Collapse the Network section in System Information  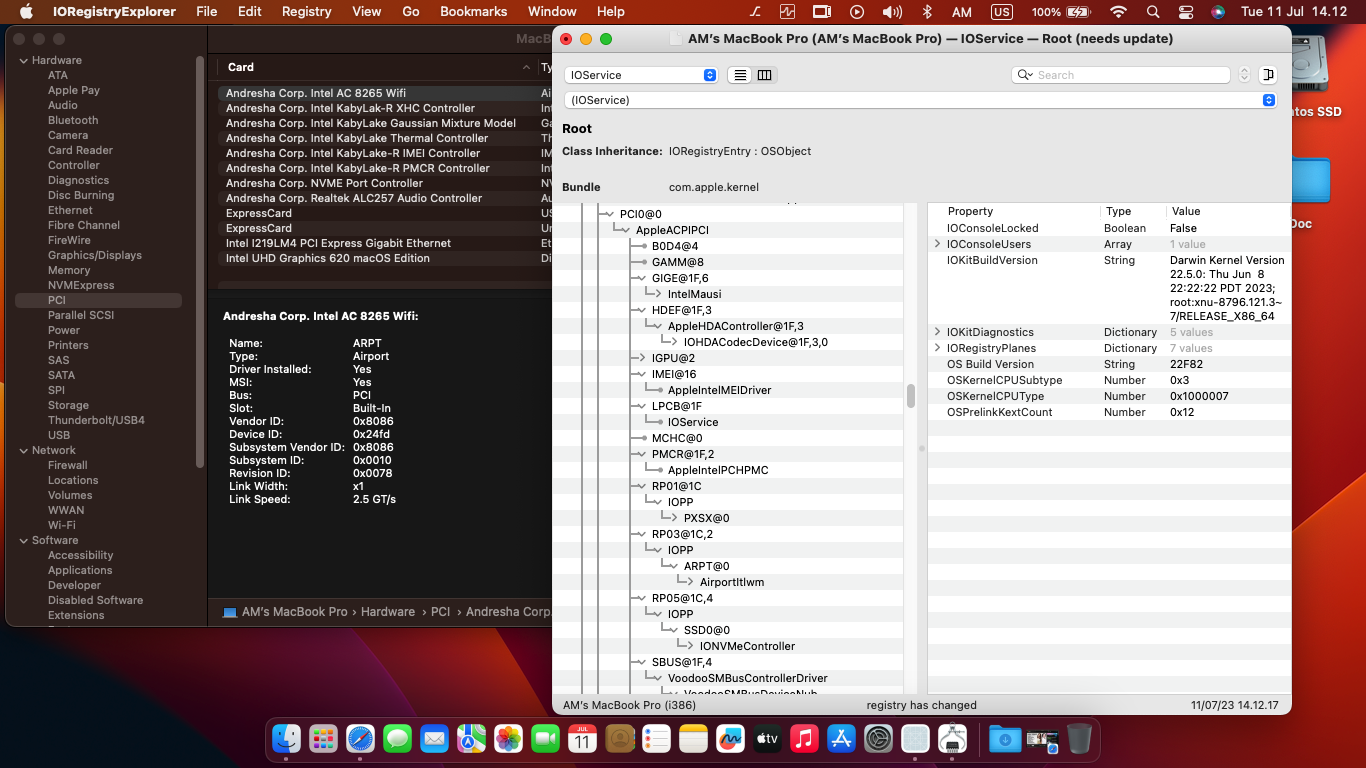23,450
